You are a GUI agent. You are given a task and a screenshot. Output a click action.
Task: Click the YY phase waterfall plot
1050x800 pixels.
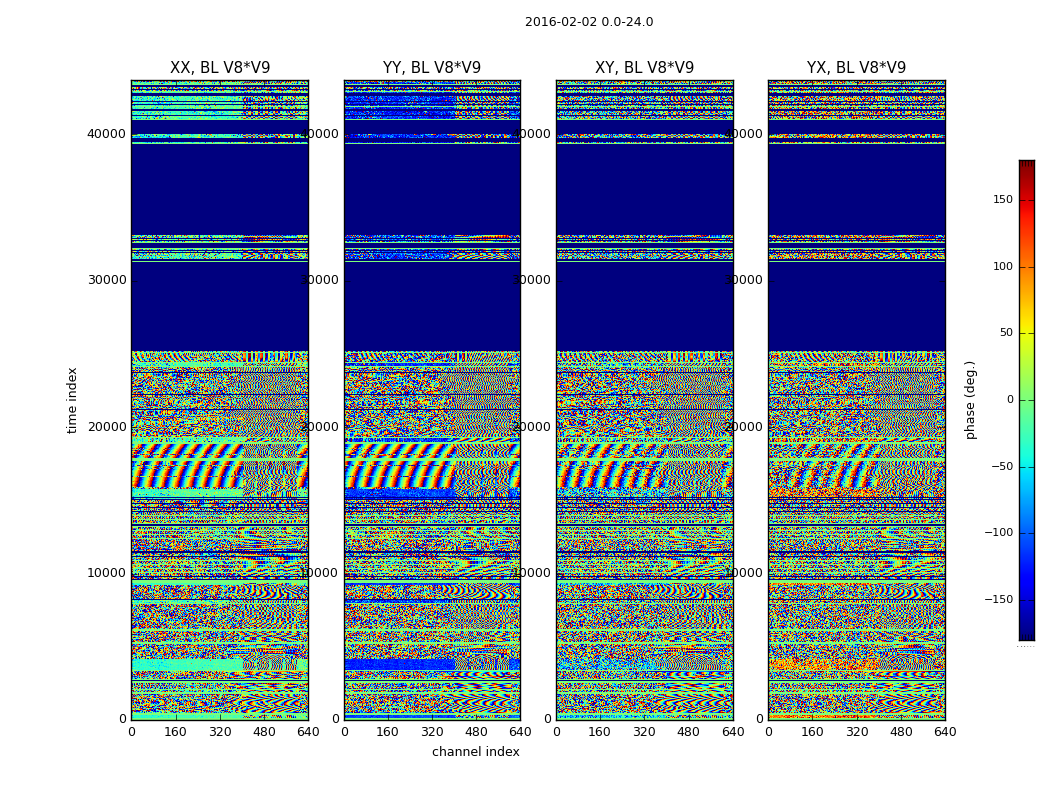(432, 400)
